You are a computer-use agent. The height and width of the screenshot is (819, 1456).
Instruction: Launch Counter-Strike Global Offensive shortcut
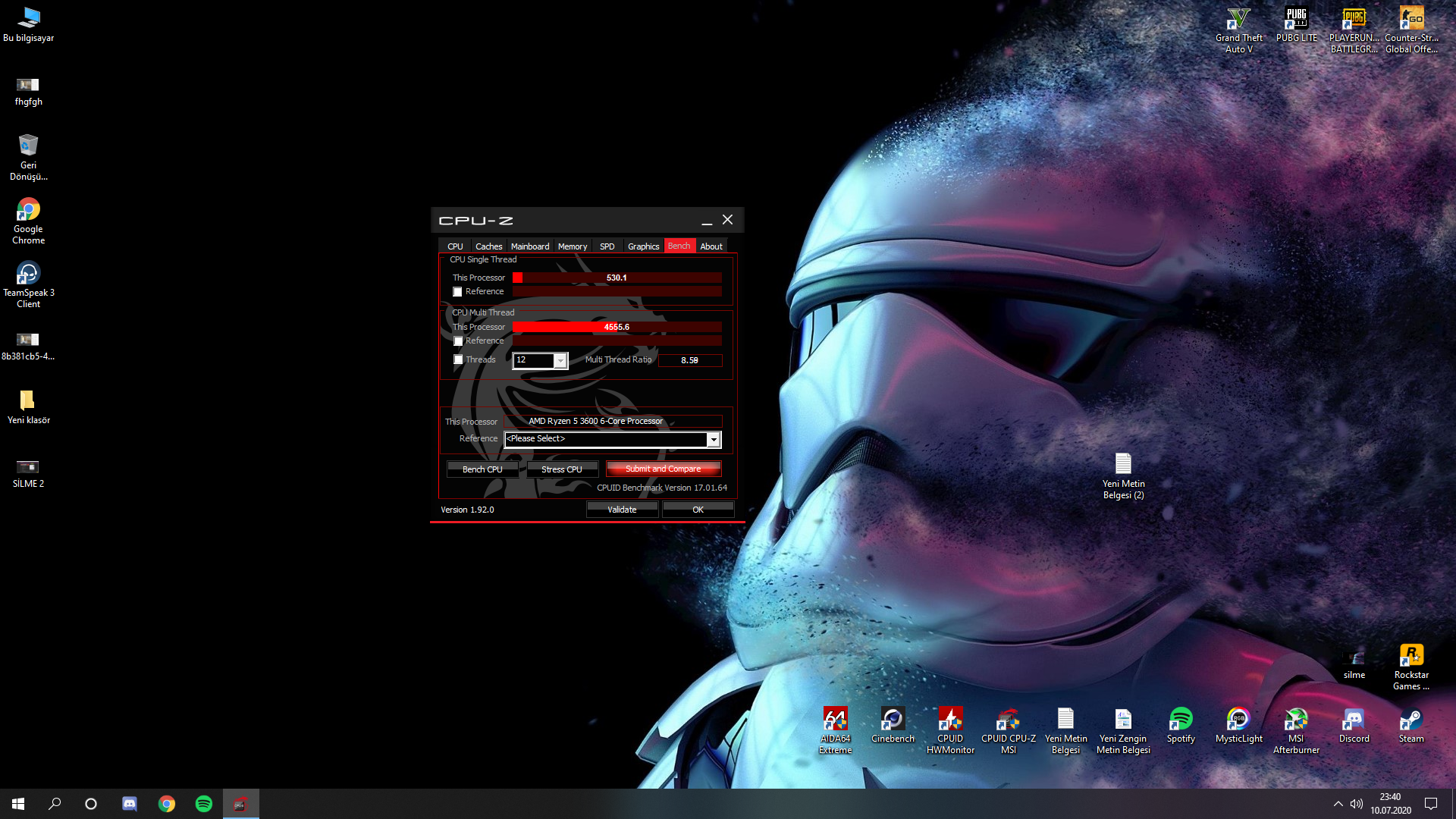(x=1411, y=30)
